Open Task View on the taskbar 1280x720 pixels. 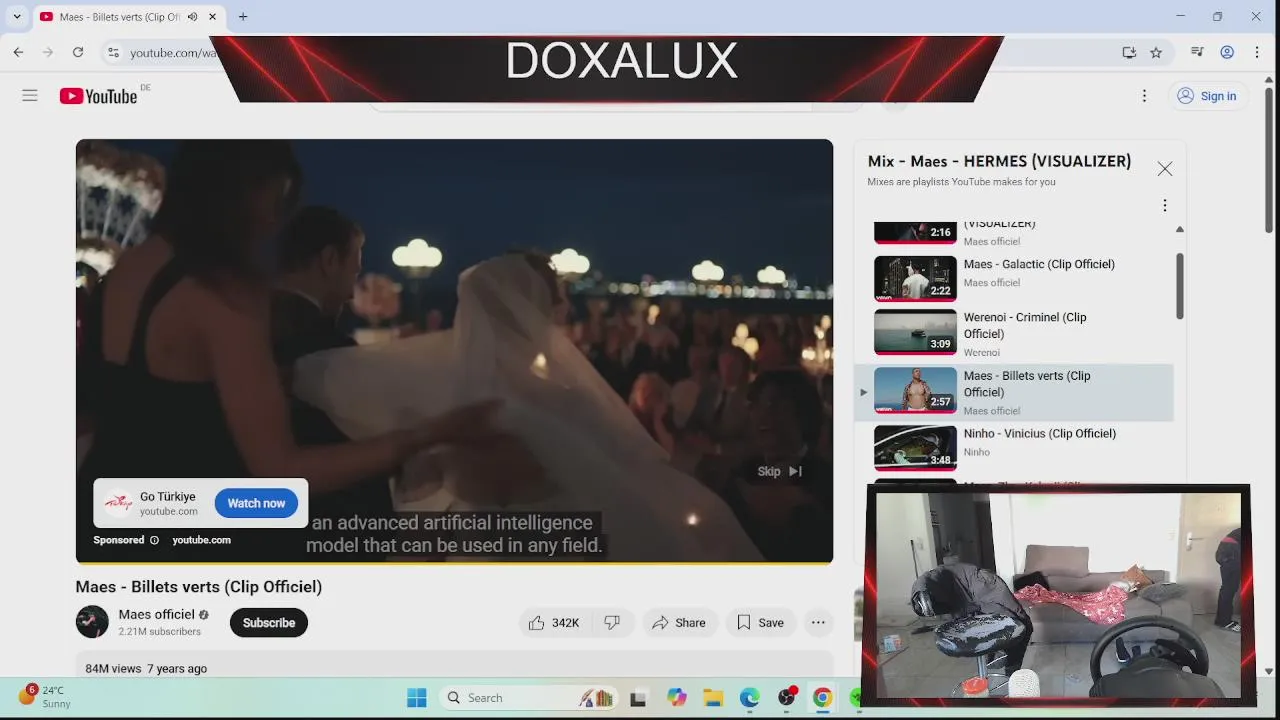(x=638, y=698)
